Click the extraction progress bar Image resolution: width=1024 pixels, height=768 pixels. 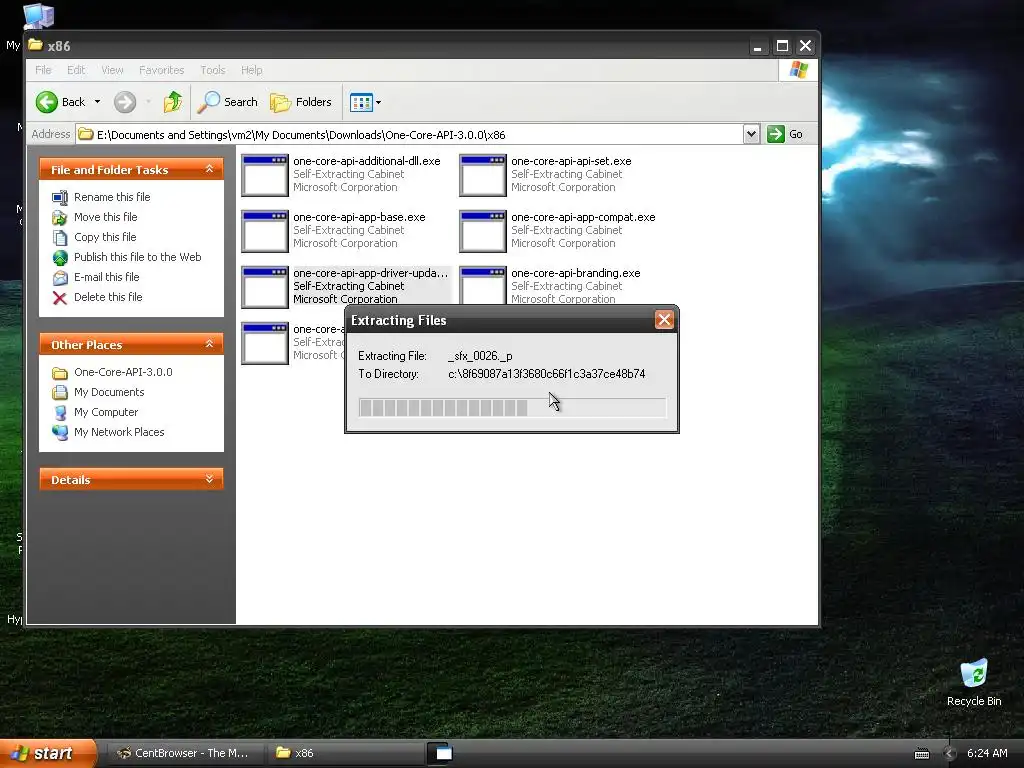512,408
